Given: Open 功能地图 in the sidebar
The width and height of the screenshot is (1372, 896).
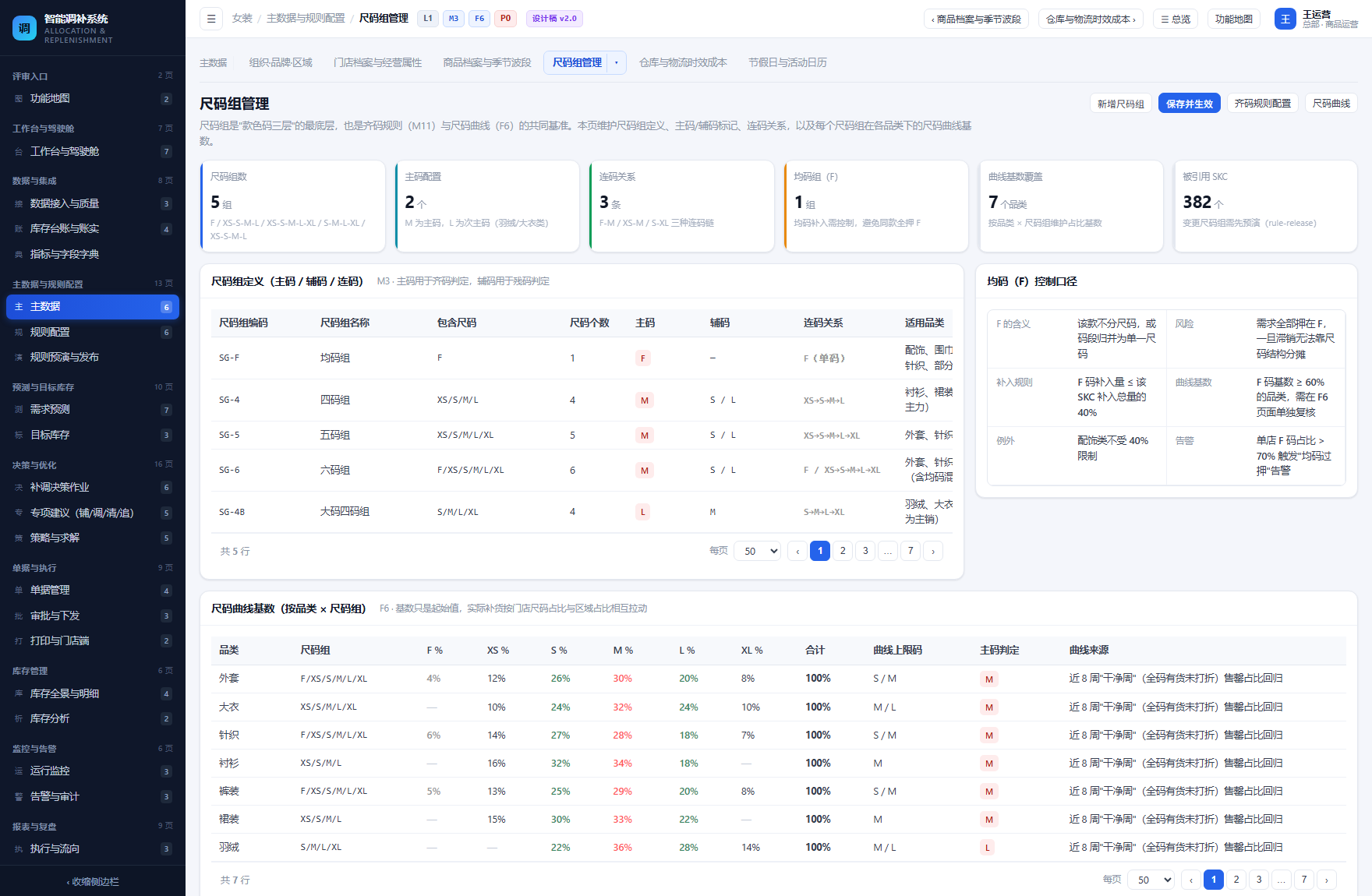Looking at the screenshot, I should [93, 99].
